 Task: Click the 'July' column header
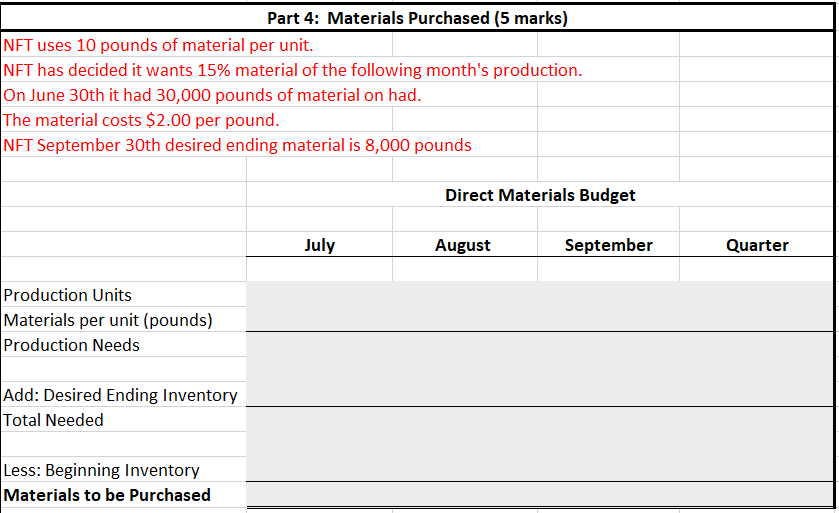click(x=319, y=244)
